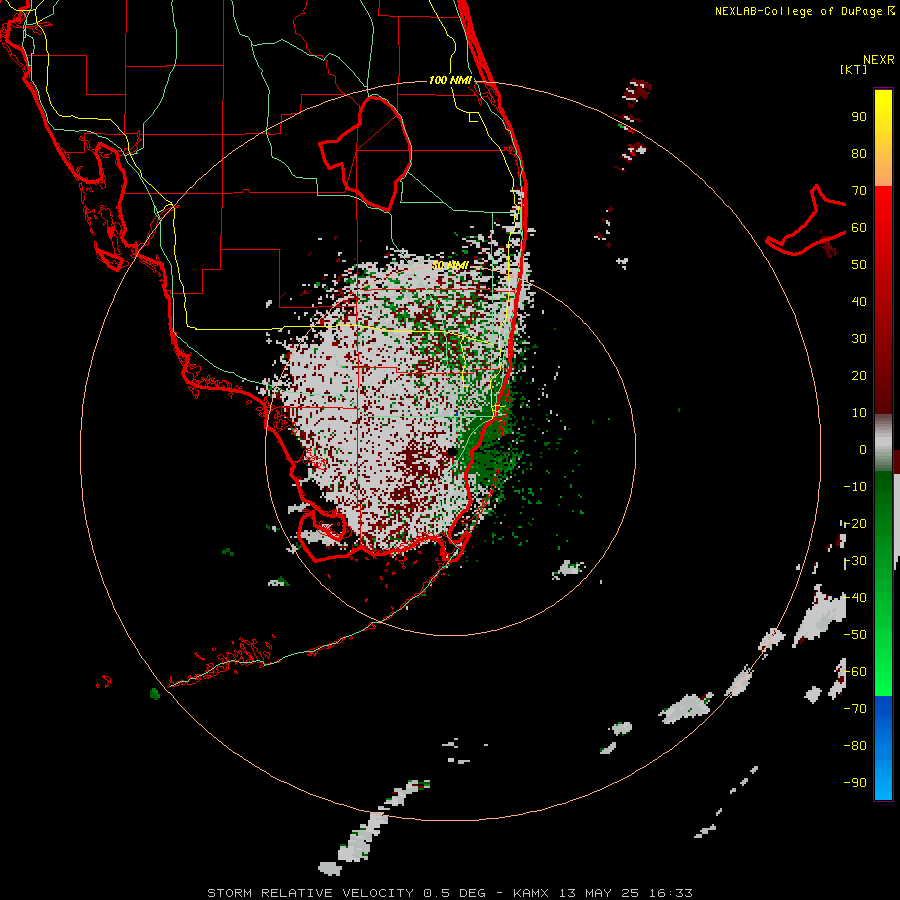Click the positive 80 knot scale label

(x=859, y=154)
